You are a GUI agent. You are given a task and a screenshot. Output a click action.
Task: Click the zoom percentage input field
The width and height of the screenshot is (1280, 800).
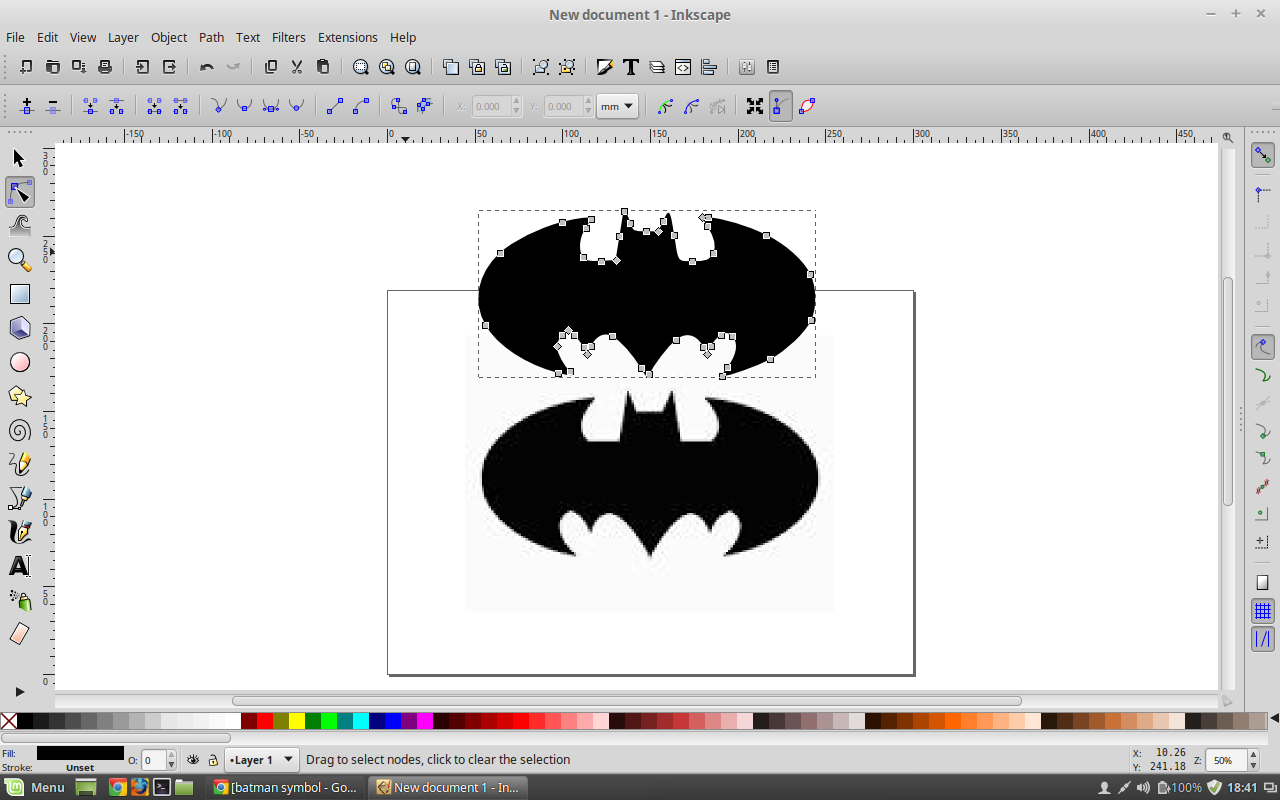1227,760
